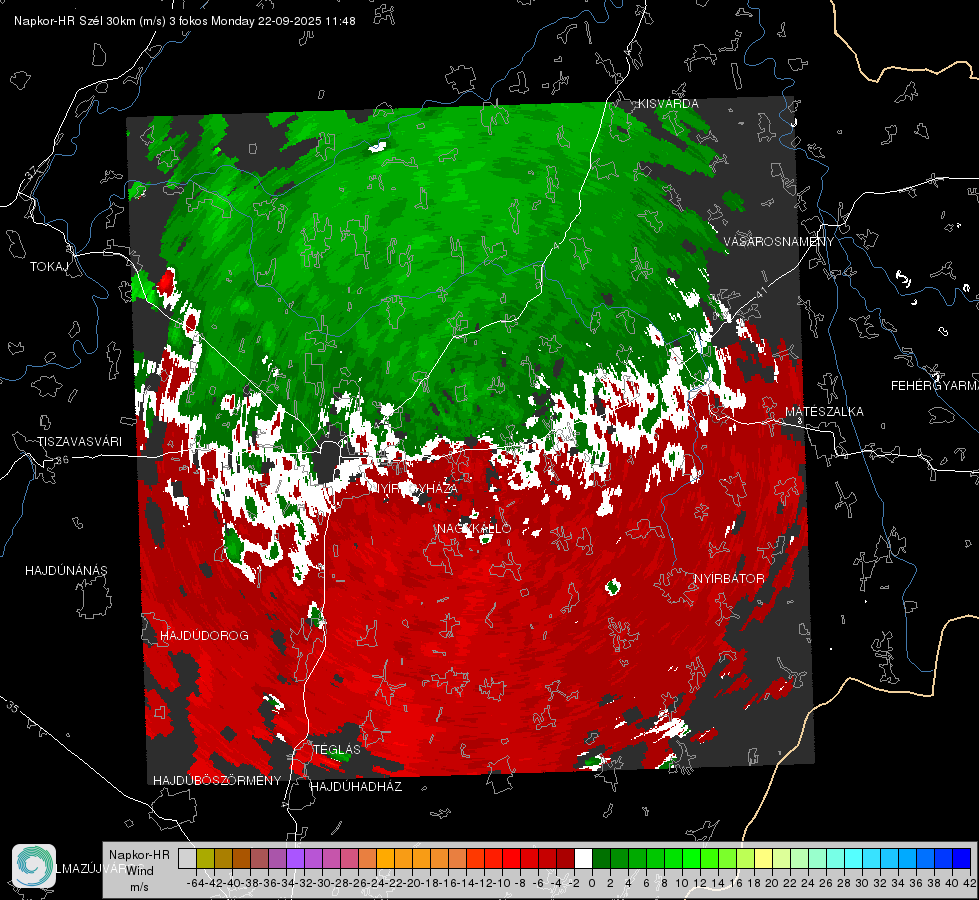The image size is (979, 900).
Task: Click the MATESZALKA town label
Action: [x=824, y=412]
